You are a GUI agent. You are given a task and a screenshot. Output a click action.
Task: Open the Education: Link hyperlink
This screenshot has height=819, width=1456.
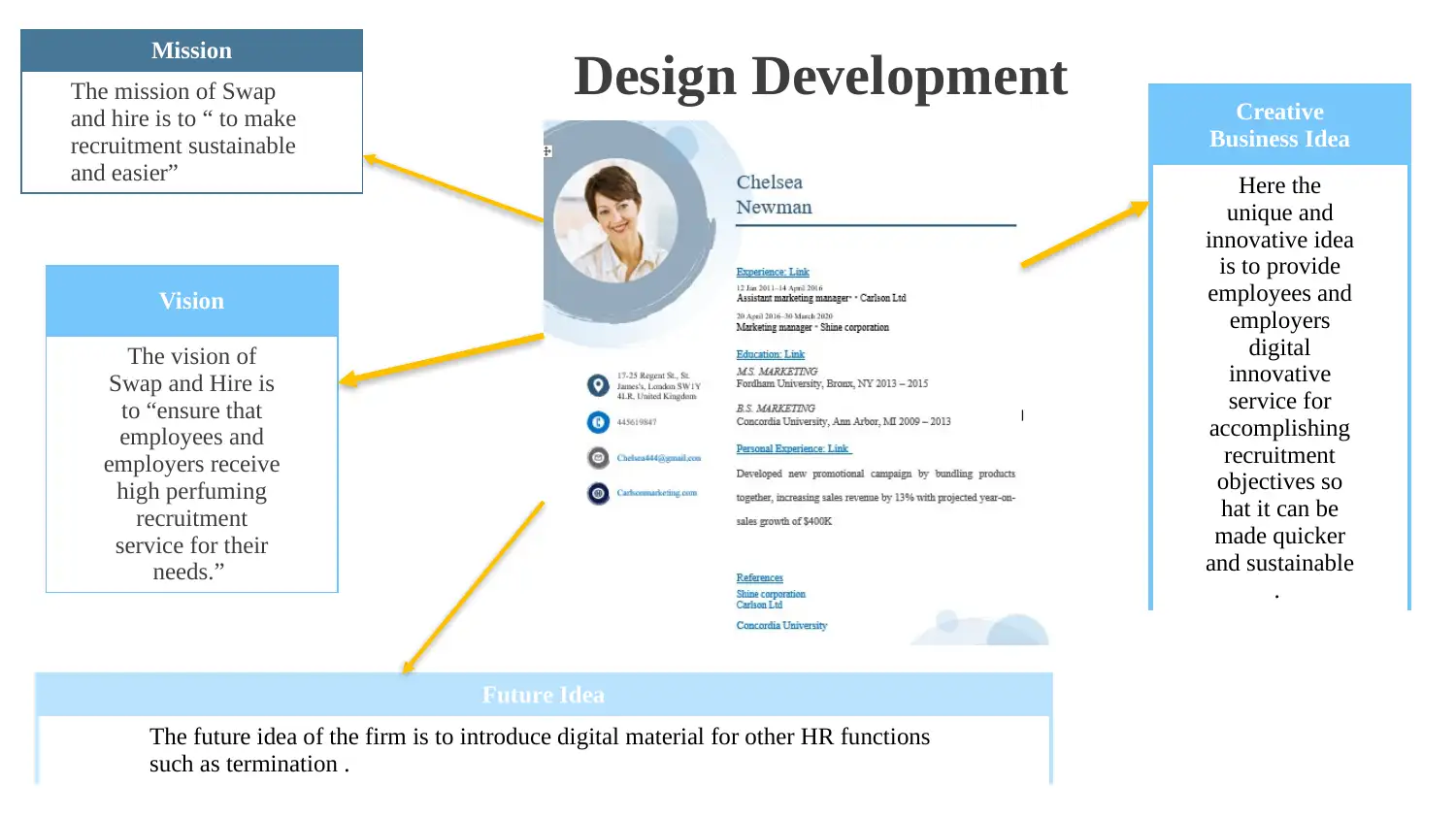[771, 354]
